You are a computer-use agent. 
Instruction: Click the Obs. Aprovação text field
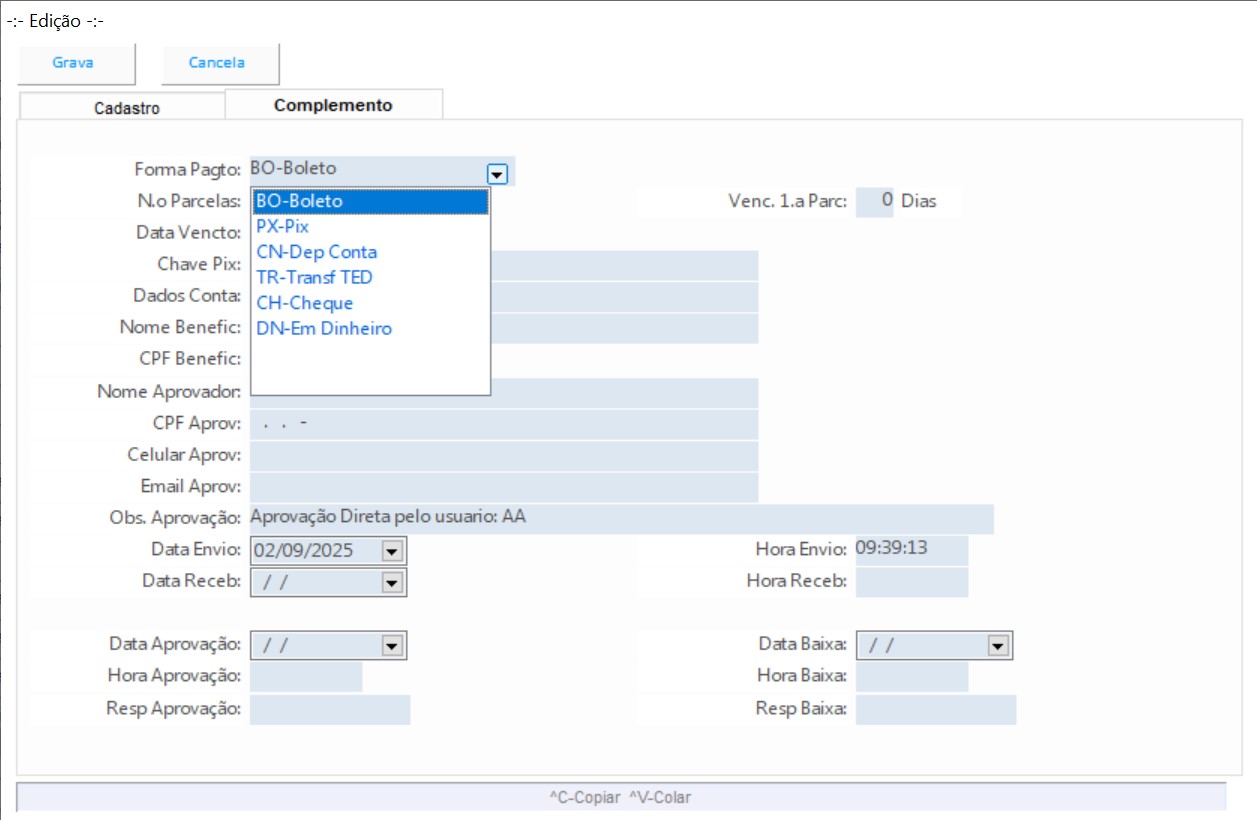pos(620,518)
